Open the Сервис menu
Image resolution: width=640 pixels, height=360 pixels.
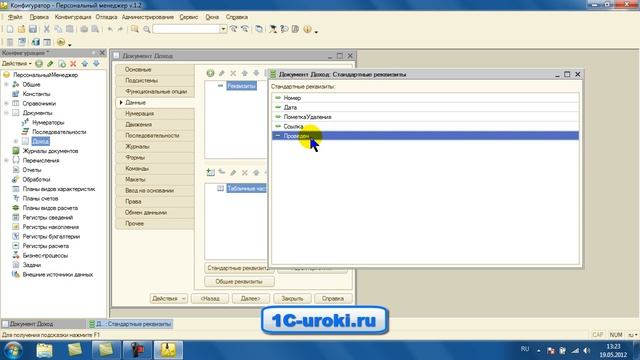pos(189,17)
